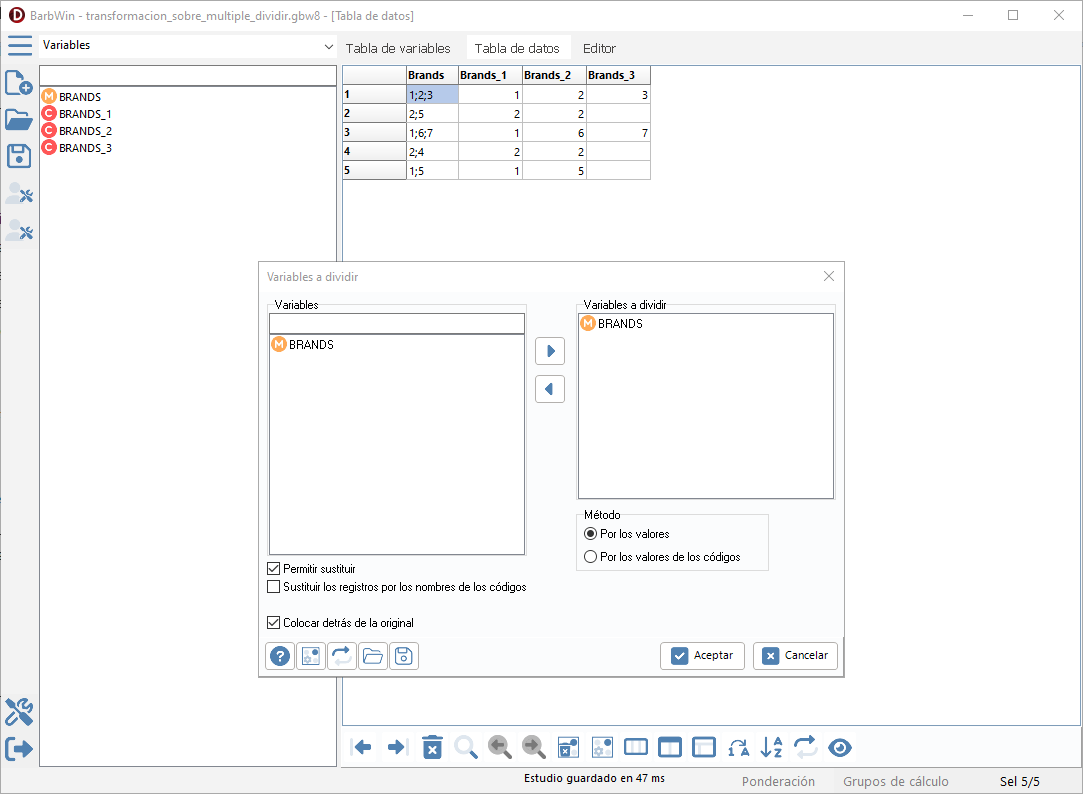Enable 'Sustituir los registros por los nombres' checkbox
1083x794 pixels.
[274, 587]
